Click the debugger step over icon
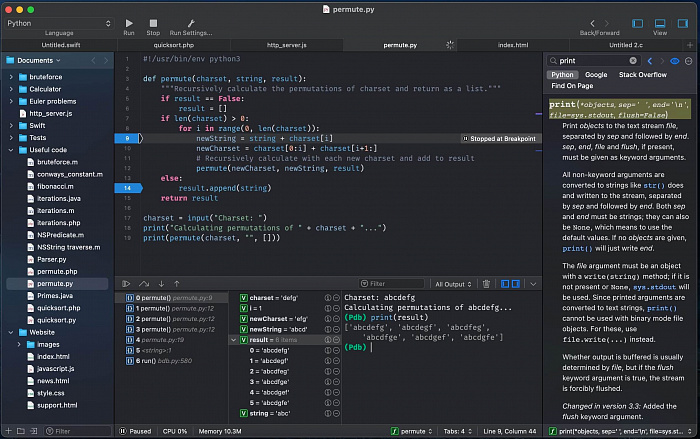This screenshot has width=700, height=439. (x=144, y=284)
